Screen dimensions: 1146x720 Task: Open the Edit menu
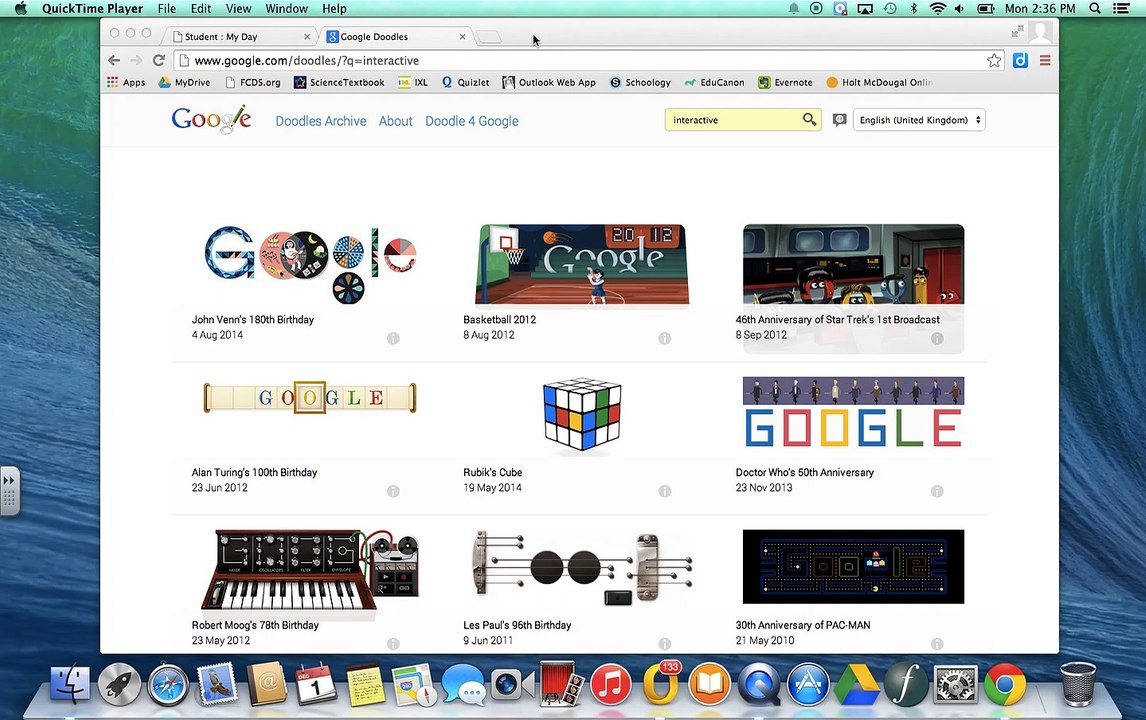click(201, 9)
